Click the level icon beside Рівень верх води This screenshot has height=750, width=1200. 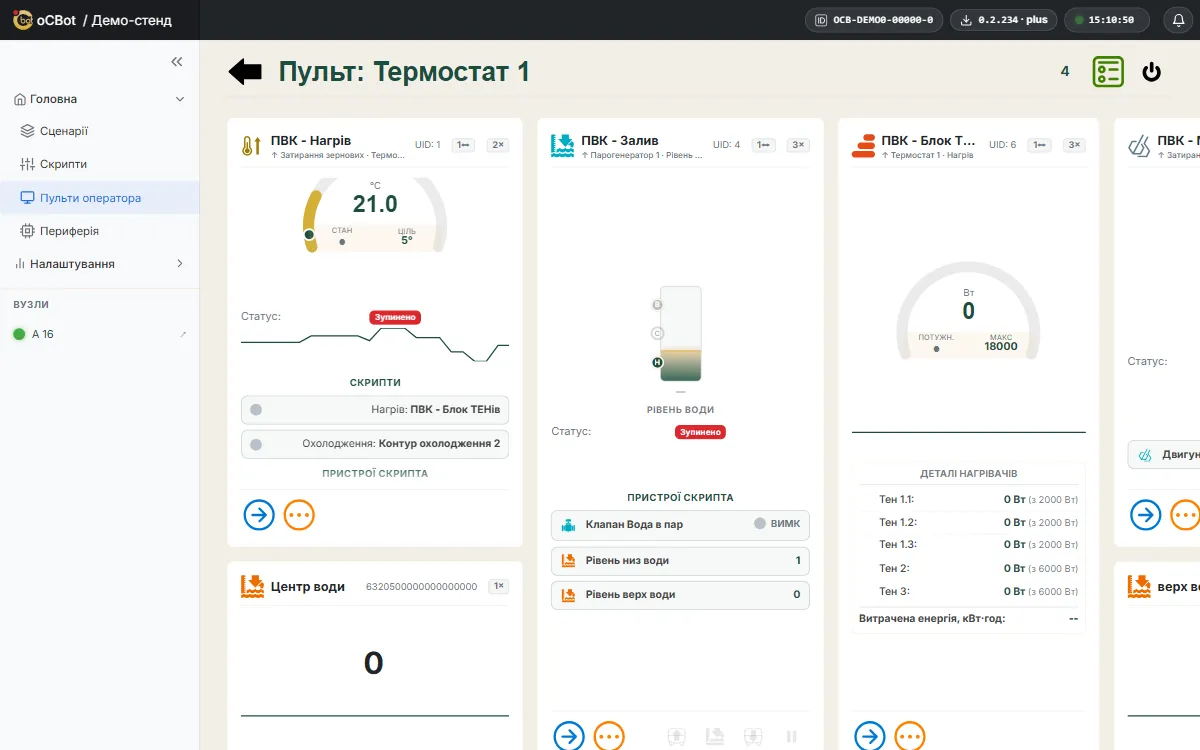click(568, 594)
